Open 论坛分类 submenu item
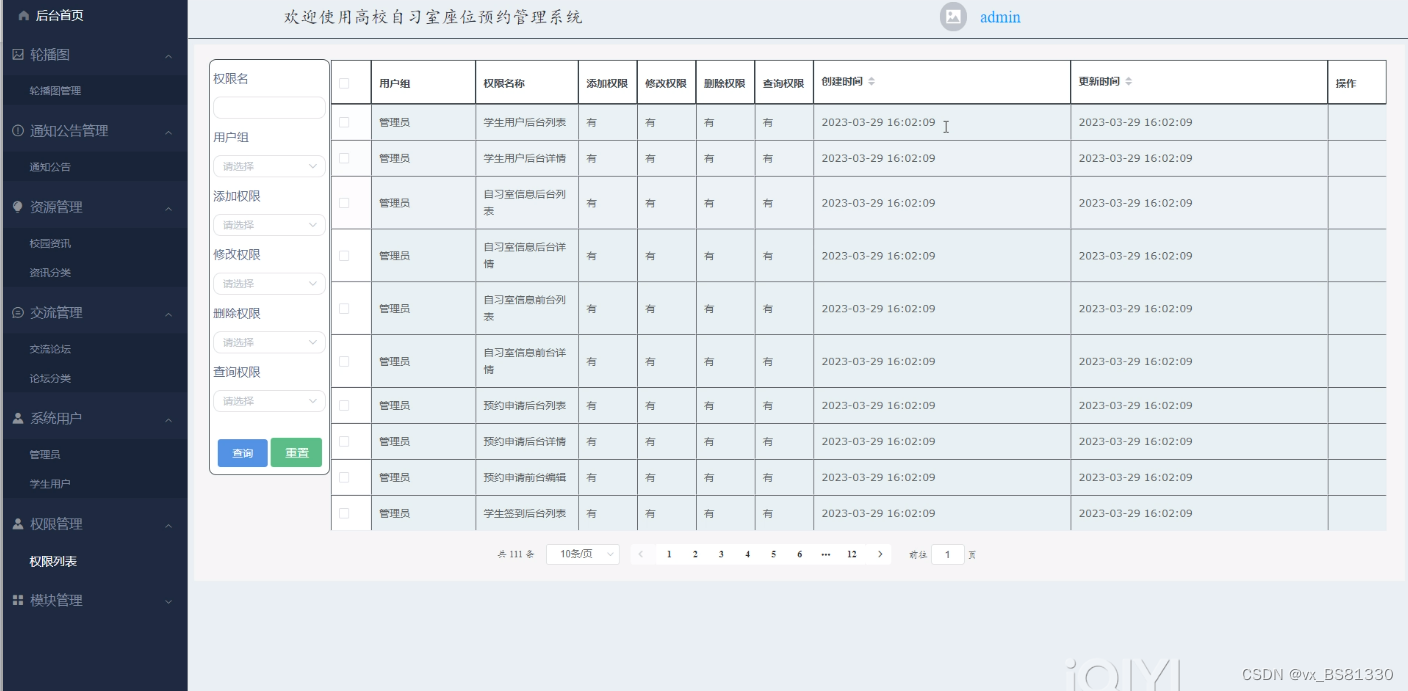 50,378
